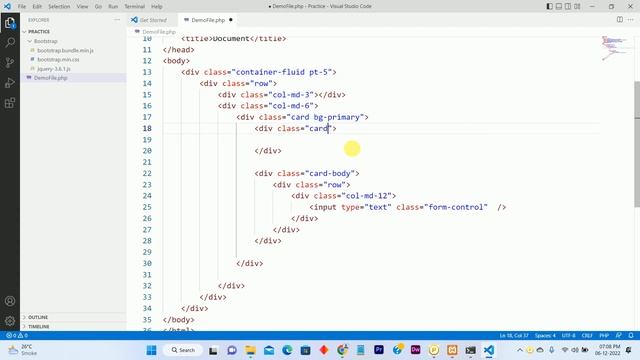The width and height of the screenshot is (640, 360).
Task: Open the File menu
Action: tap(22, 7)
